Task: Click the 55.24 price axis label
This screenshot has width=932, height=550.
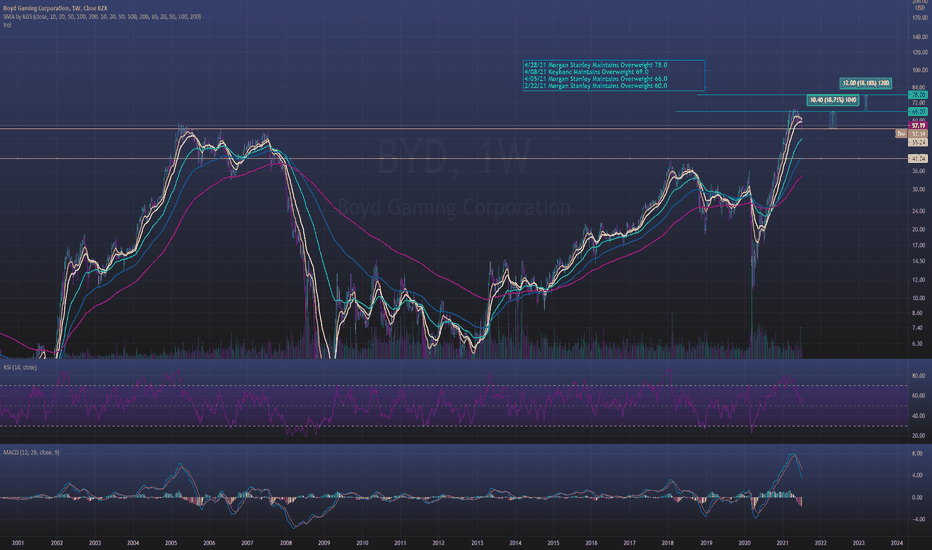Action: [x=918, y=142]
